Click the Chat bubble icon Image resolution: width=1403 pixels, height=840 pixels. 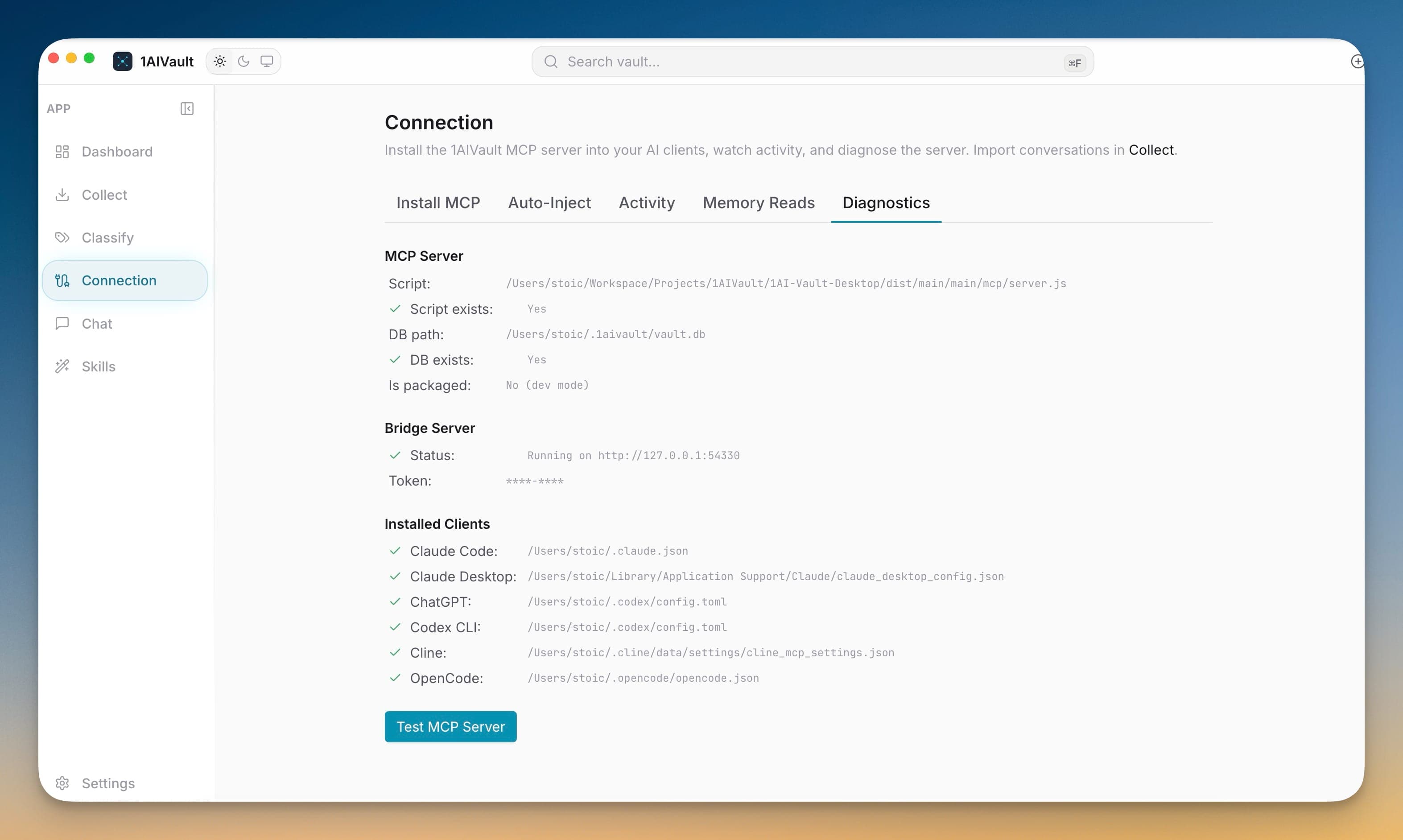(x=62, y=324)
